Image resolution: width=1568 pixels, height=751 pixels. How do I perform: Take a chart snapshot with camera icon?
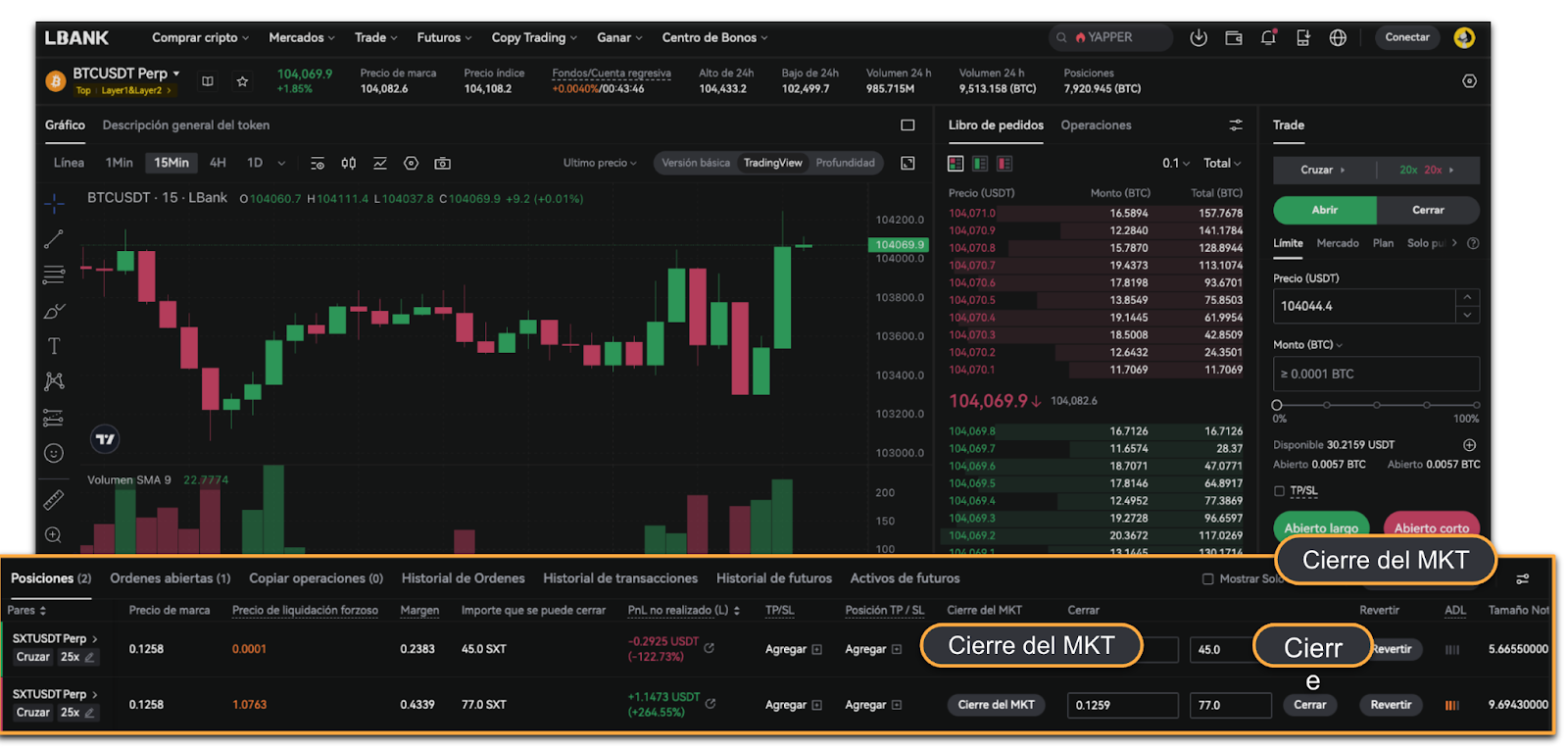443,163
